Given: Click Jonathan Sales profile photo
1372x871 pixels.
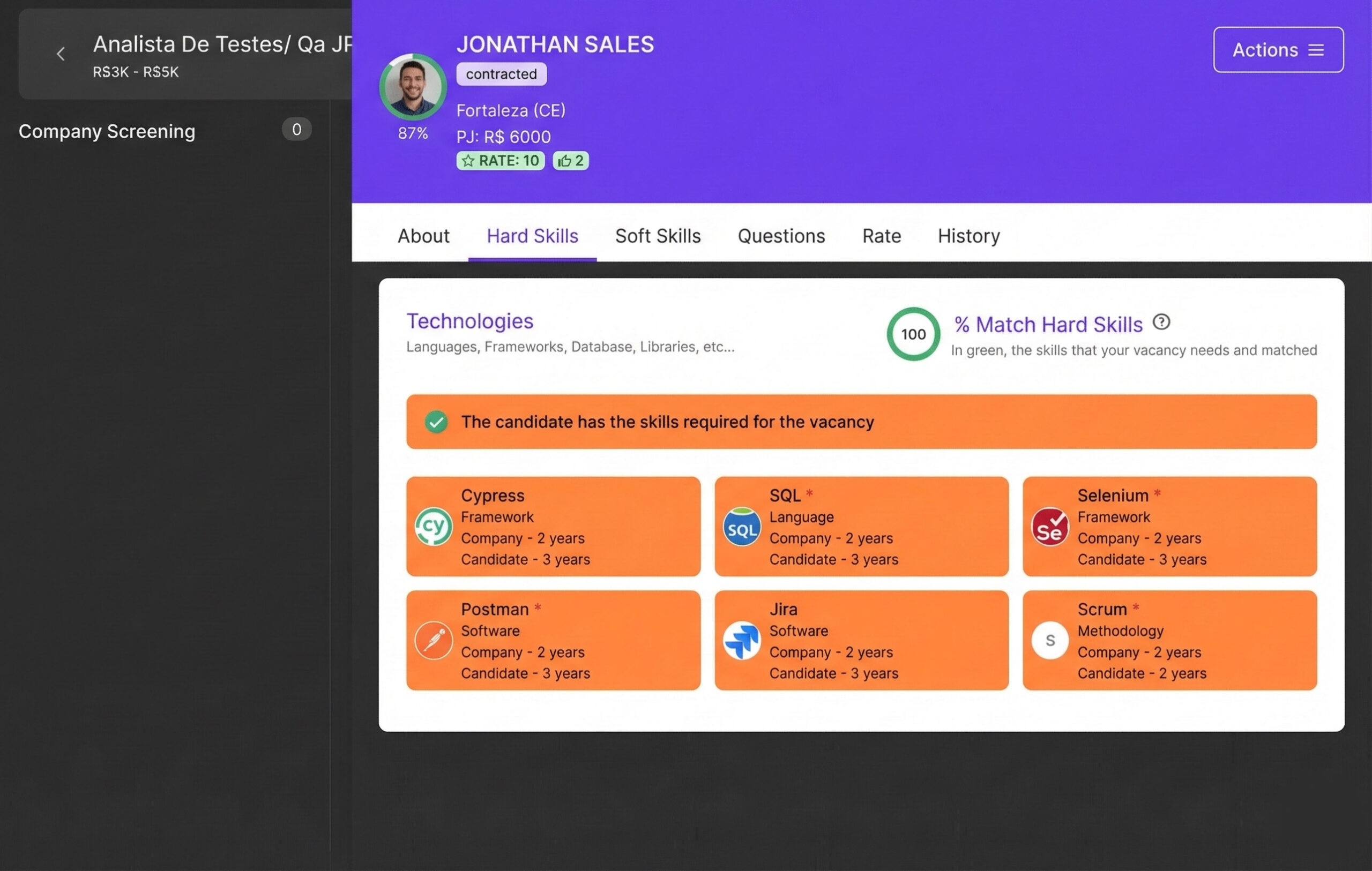Looking at the screenshot, I should (x=413, y=87).
